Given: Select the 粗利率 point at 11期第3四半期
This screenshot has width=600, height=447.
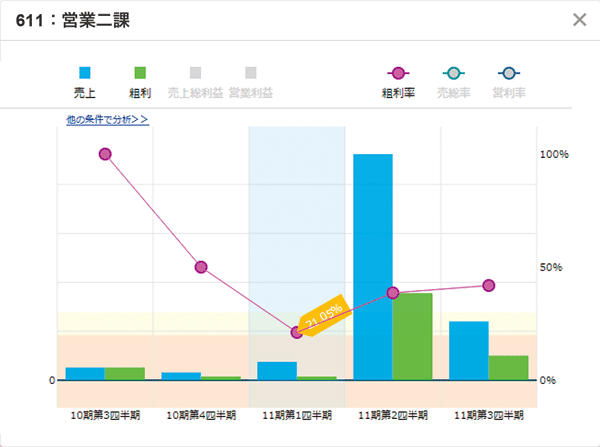Looking at the screenshot, I should pos(489,285).
